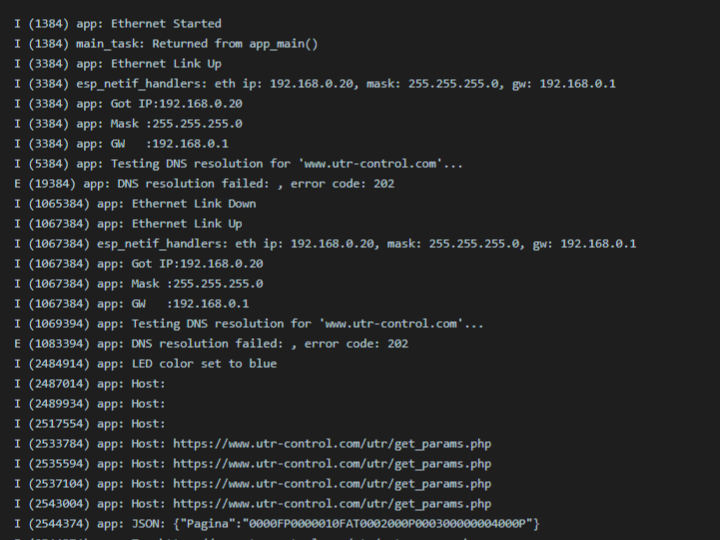Image resolution: width=720 pixels, height=540 pixels.
Task: Click the JSON Pagina log line
Action: [x=277, y=523]
